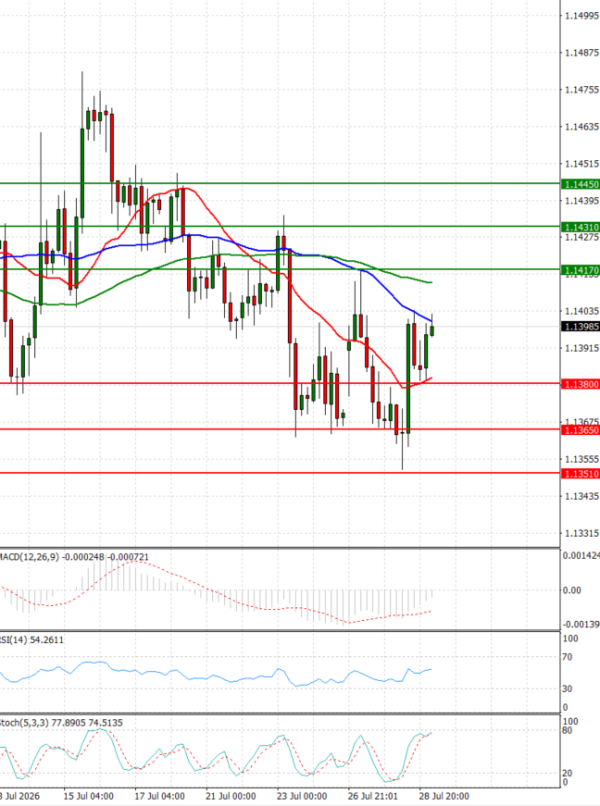Click the Stochastic 80 level scale value
The image size is (600, 806).
click(567, 730)
